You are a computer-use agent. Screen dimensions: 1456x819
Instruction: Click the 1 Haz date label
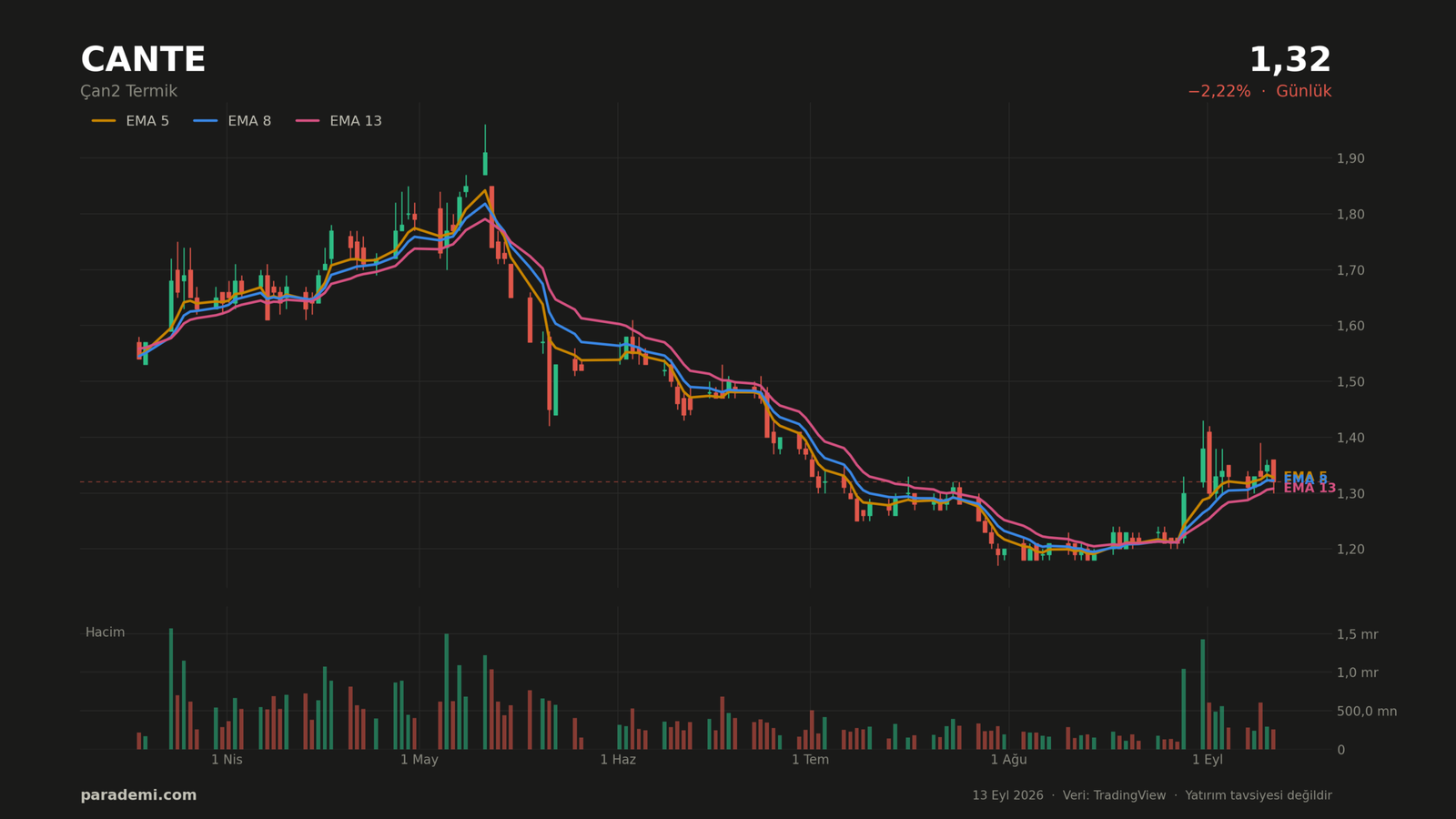coord(618,760)
